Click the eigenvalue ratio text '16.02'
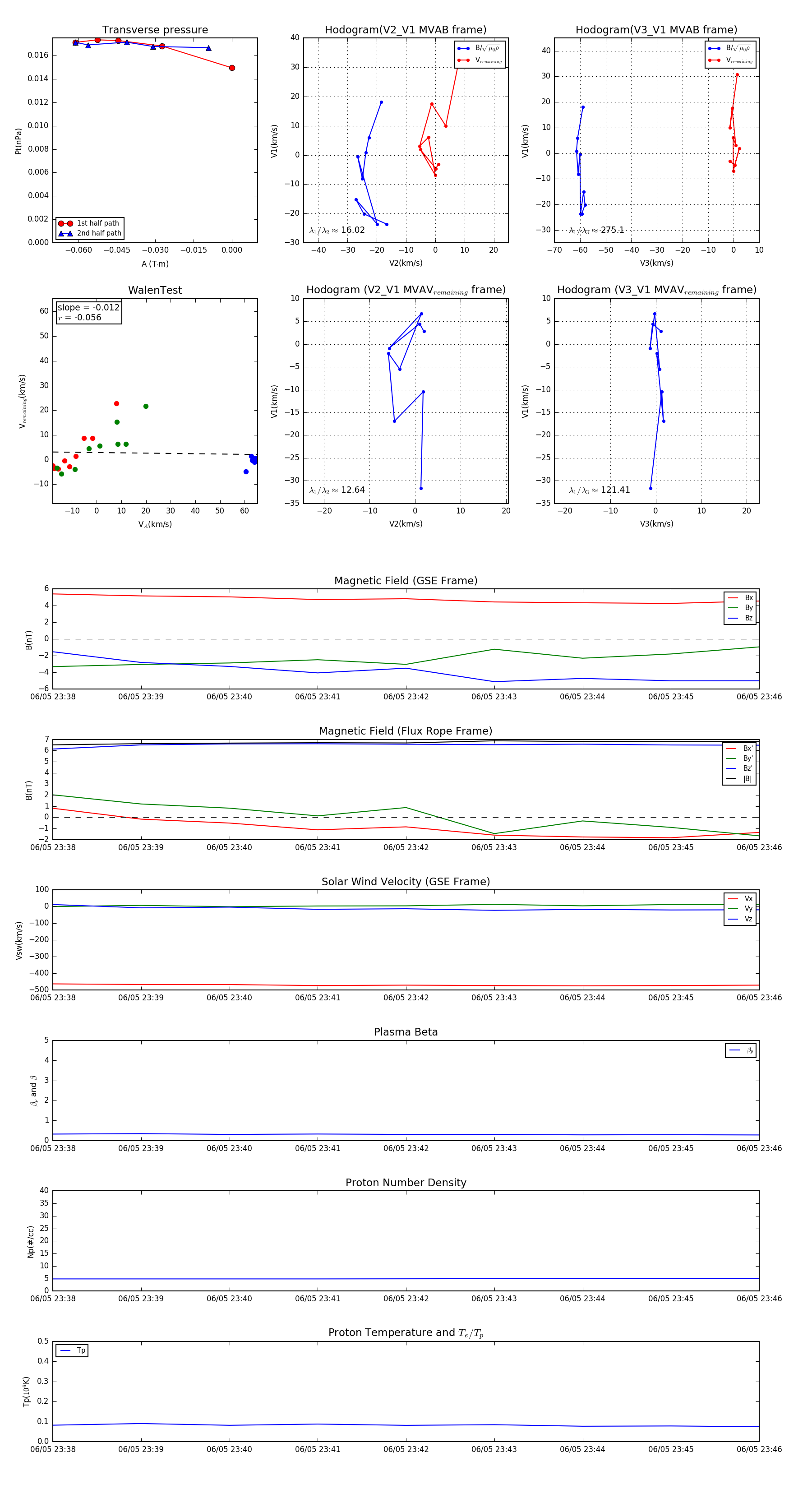This screenshot has width=812, height=1489. point(352,230)
